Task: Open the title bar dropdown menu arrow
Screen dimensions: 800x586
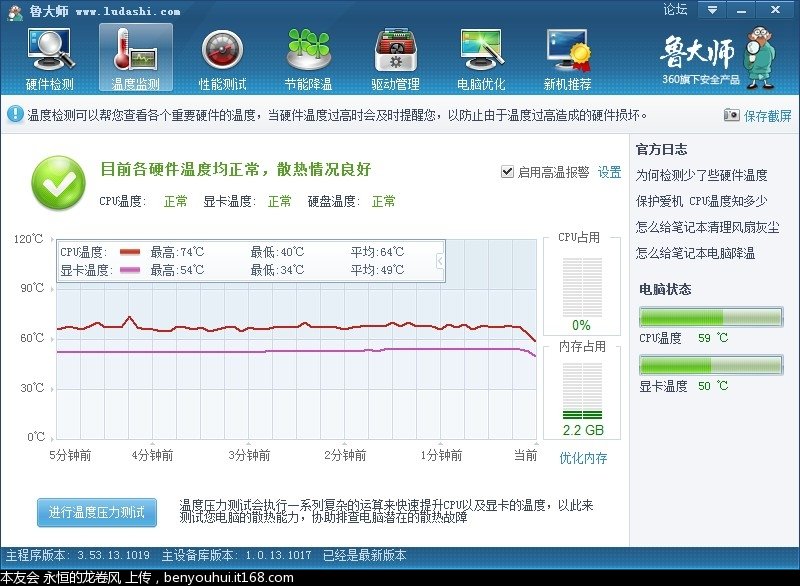Action: [712, 10]
